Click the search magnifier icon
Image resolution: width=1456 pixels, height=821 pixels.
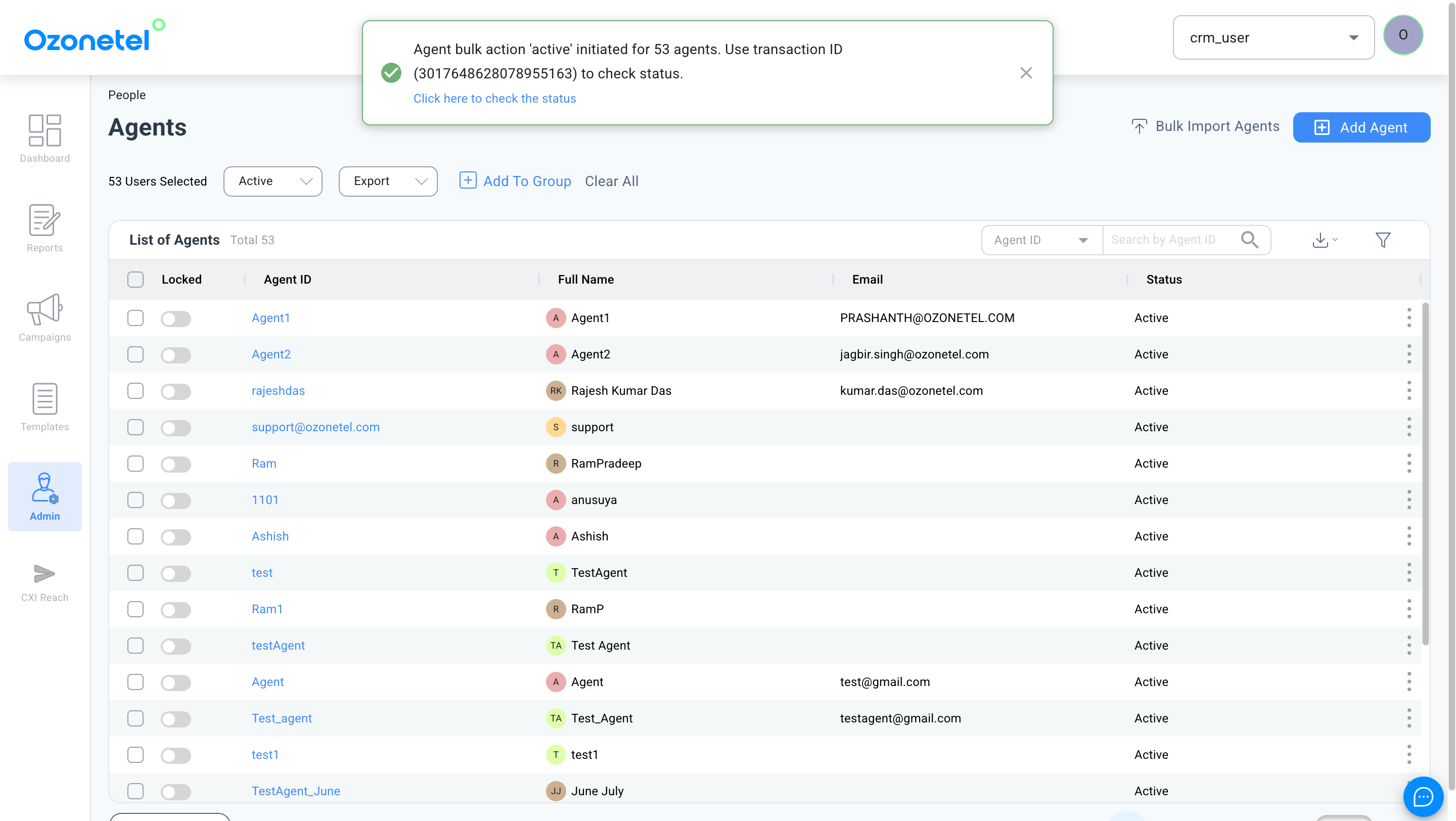(x=1249, y=240)
